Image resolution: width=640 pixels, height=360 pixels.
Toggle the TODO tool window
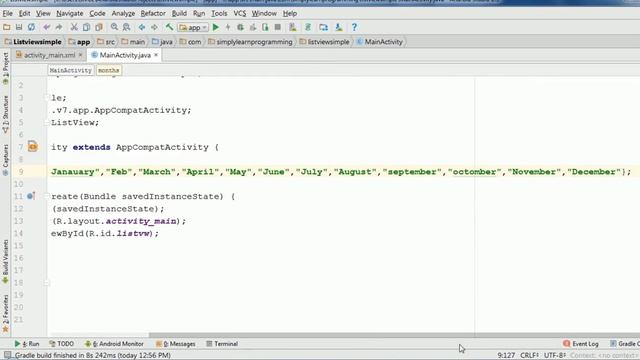(62, 344)
